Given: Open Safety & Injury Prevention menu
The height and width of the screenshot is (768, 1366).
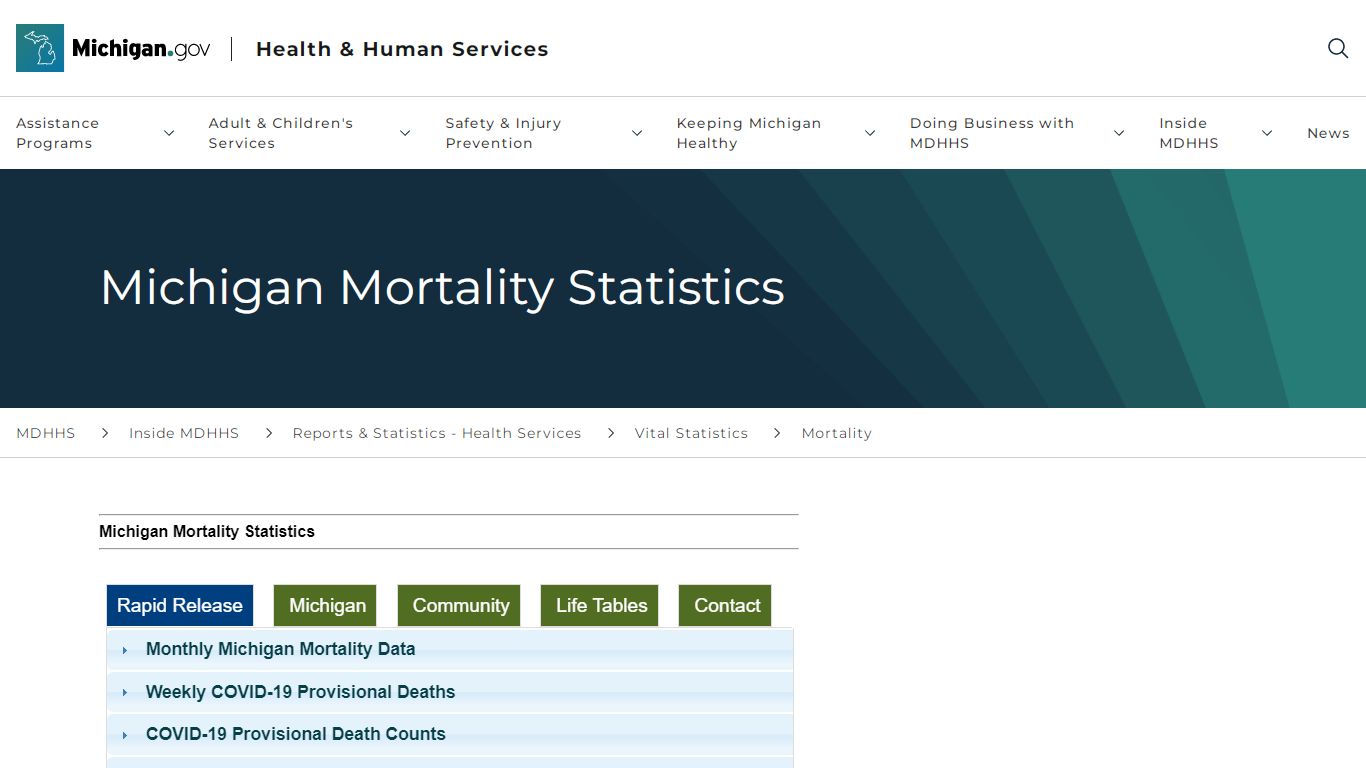Looking at the screenshot, I should click(503, 133).
